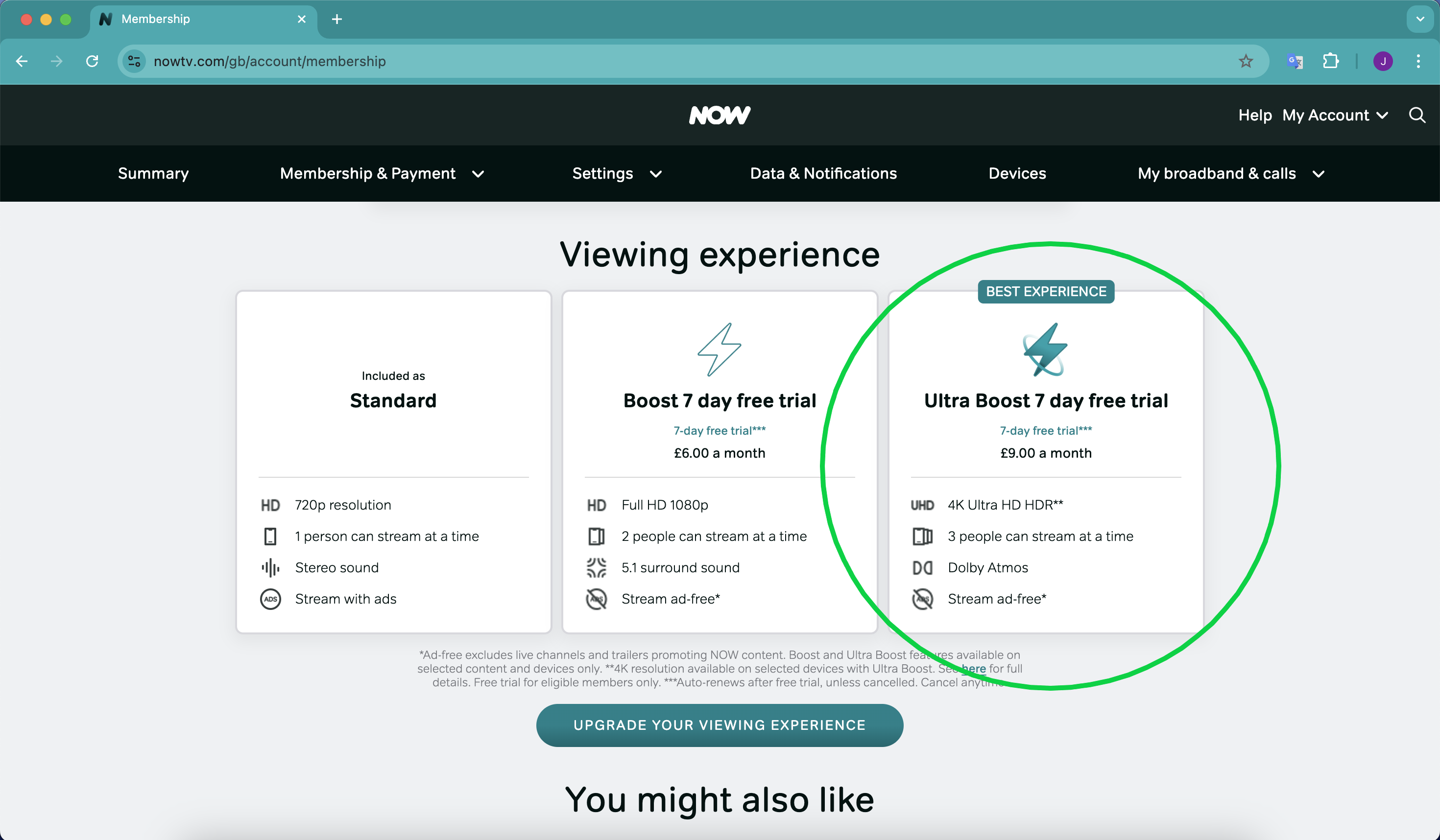Open the tab search chevron in the tab strip
This screenshot has width=1440, height=840.
coord(1419,19)
